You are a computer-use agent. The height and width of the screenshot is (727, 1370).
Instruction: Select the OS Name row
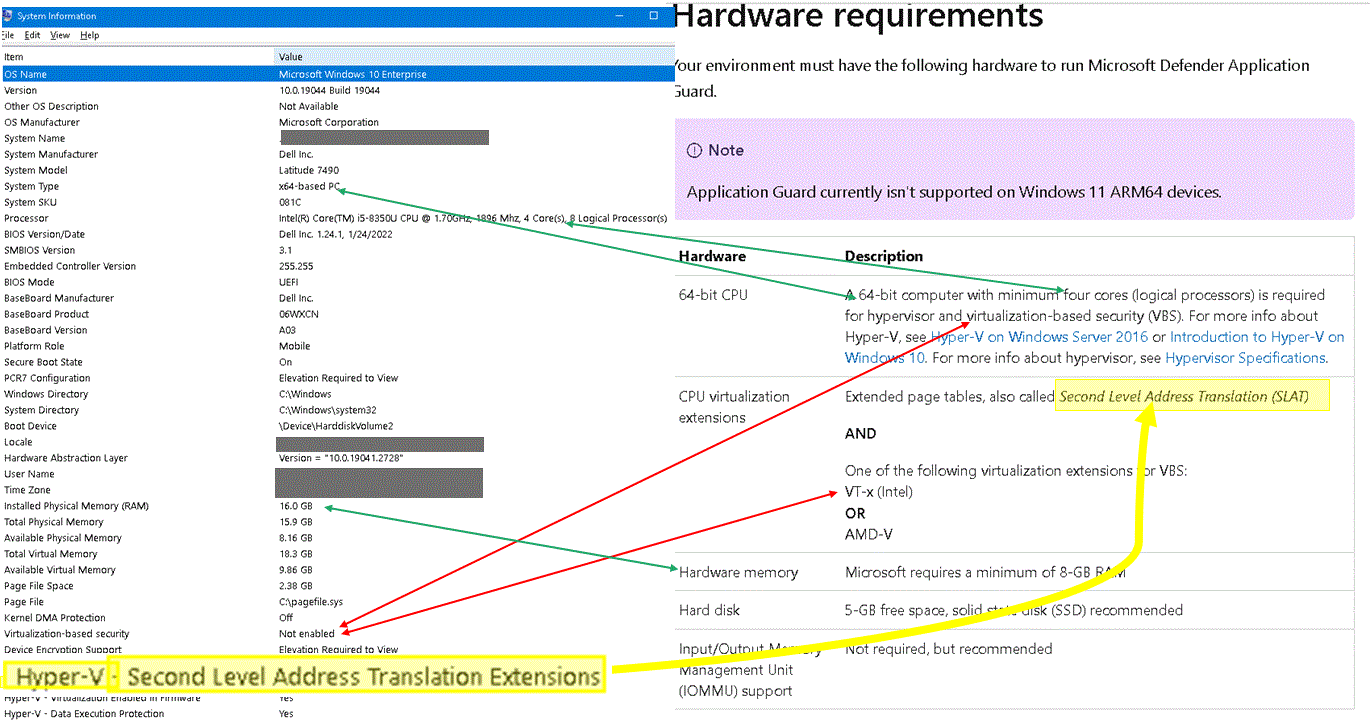point(337,74)
